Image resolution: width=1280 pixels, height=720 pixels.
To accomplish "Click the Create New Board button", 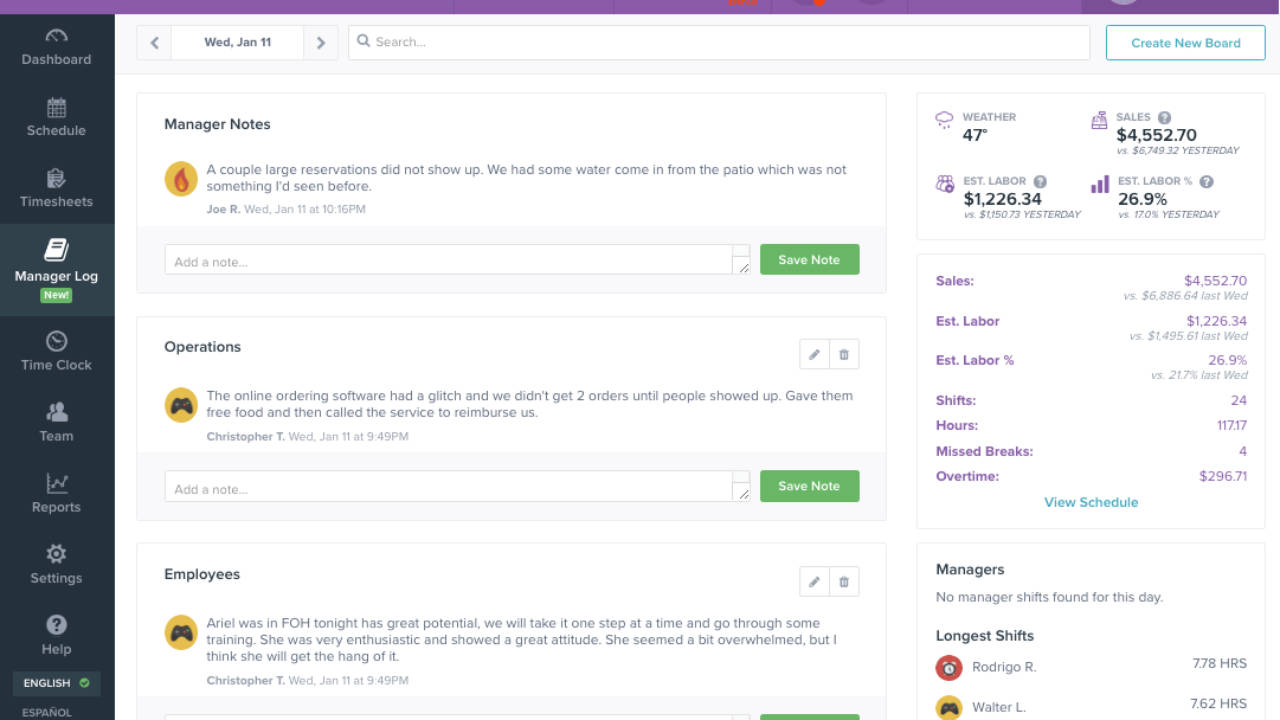I will pos(1185,42).
